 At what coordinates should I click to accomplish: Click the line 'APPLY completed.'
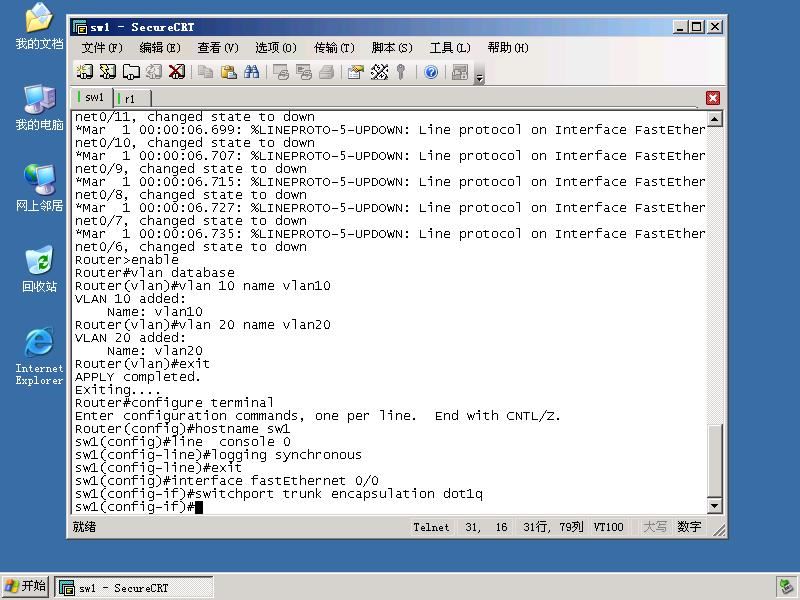coord(138,377)
